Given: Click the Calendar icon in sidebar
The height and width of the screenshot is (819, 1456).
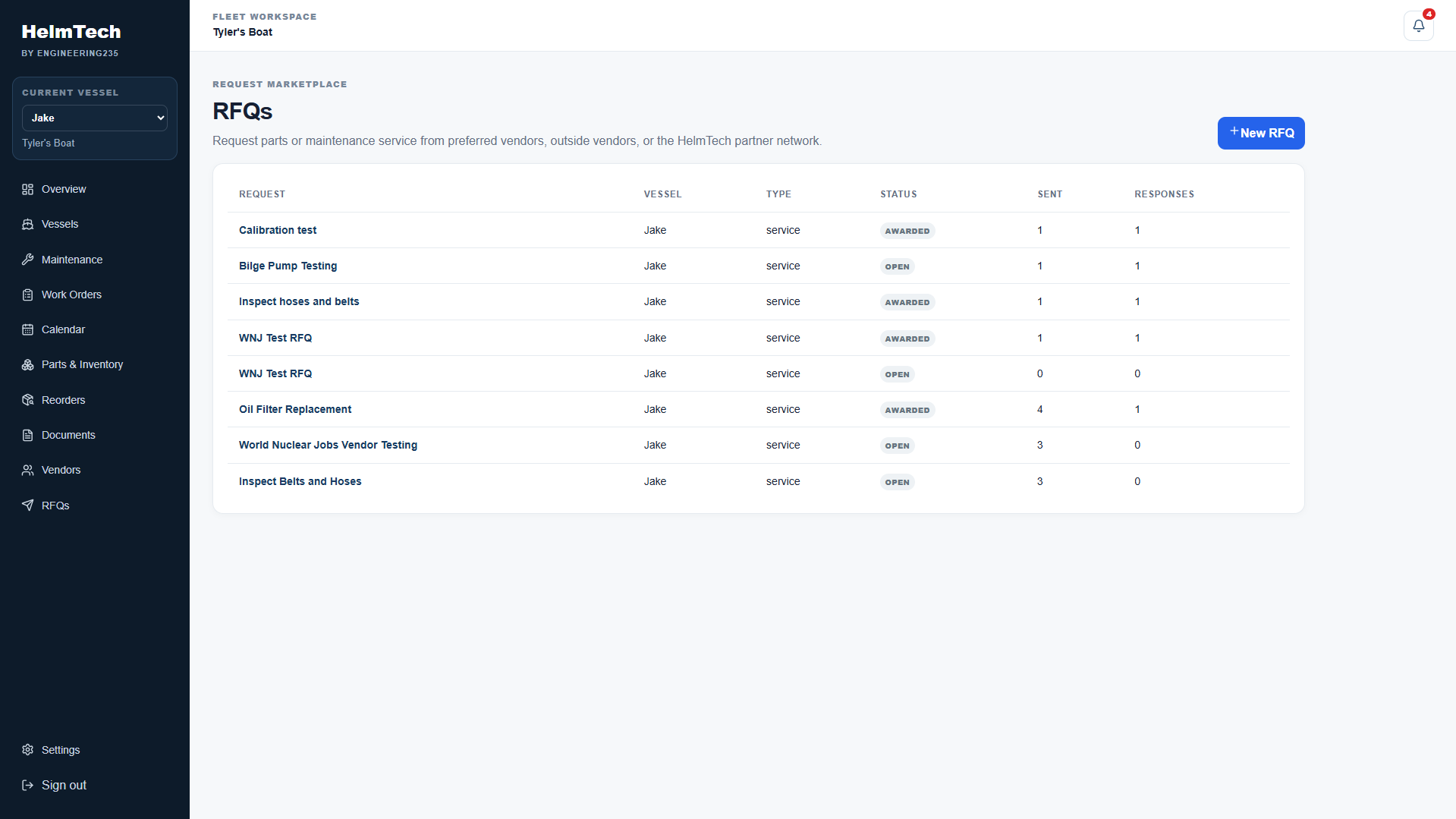Looking at the screenshot, I should point(28,329).
